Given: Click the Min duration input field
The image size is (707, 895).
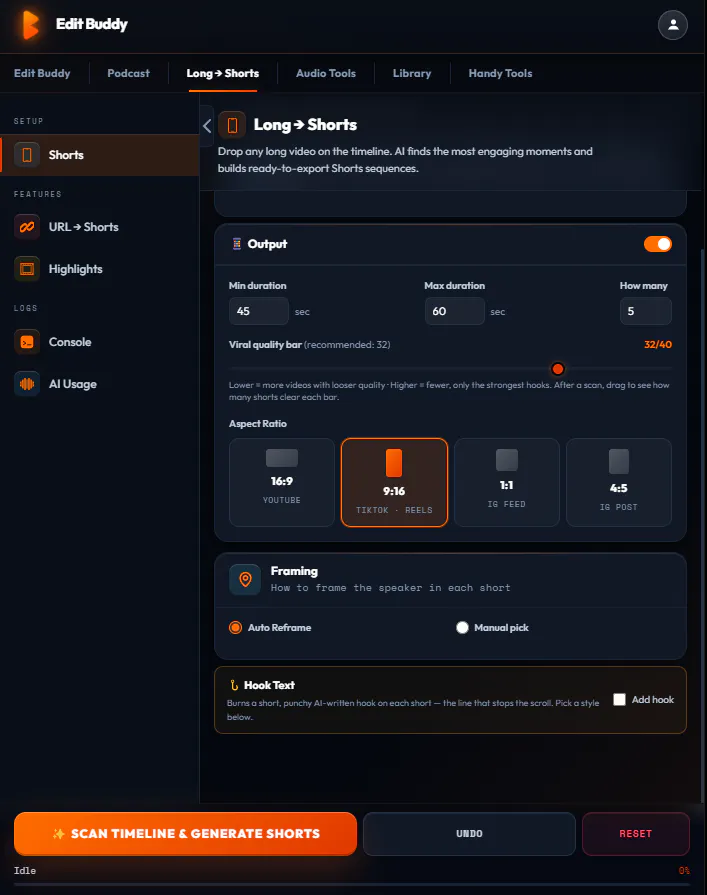Looking at the screenshot, I should pyautogui.click(x=258, y=311).
